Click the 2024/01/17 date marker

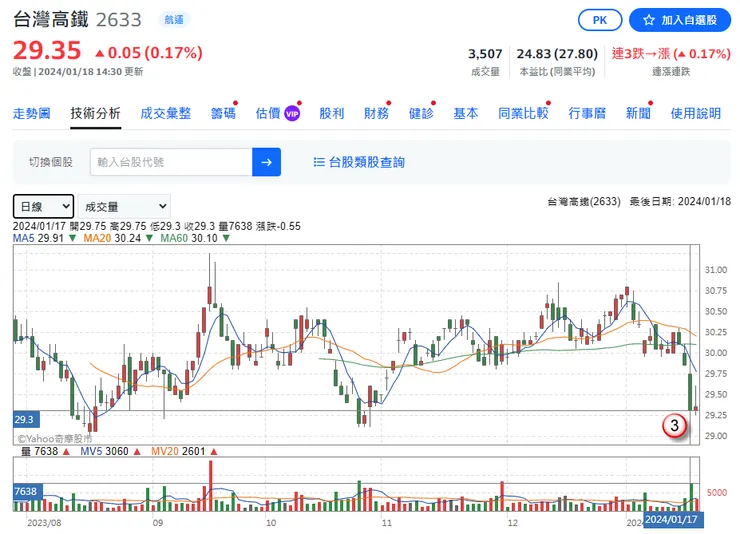tap(671, 519)
